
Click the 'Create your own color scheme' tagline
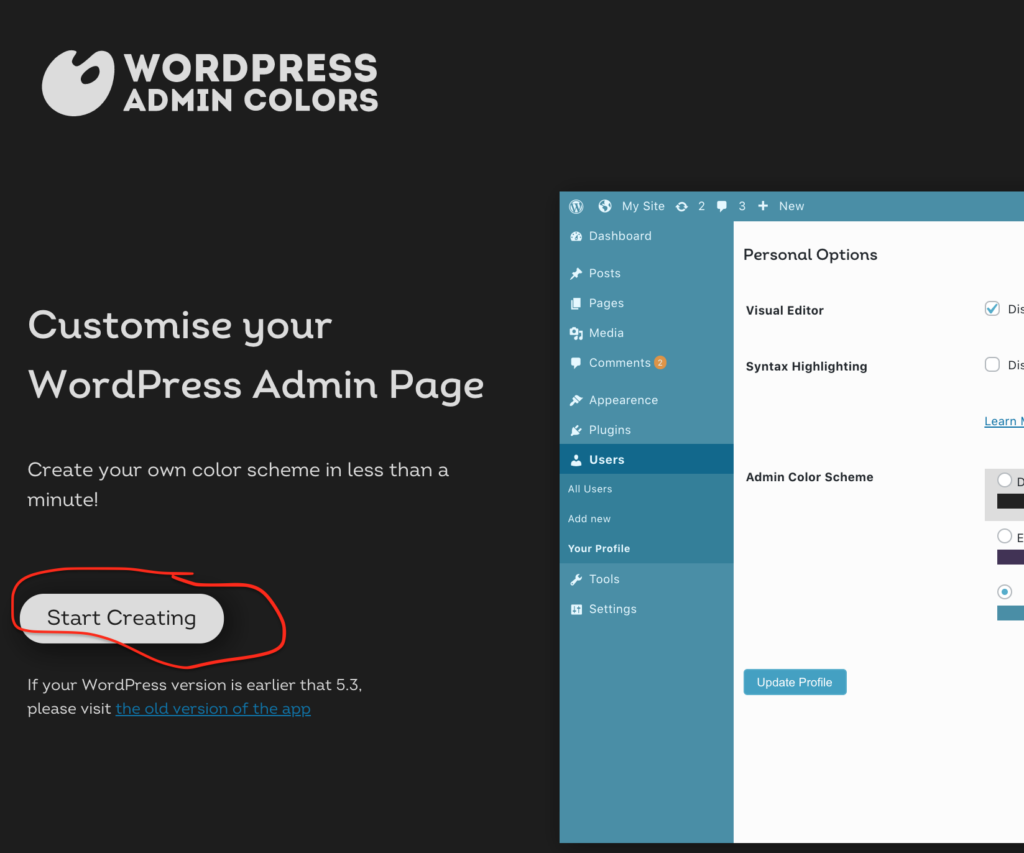point(238,485)
